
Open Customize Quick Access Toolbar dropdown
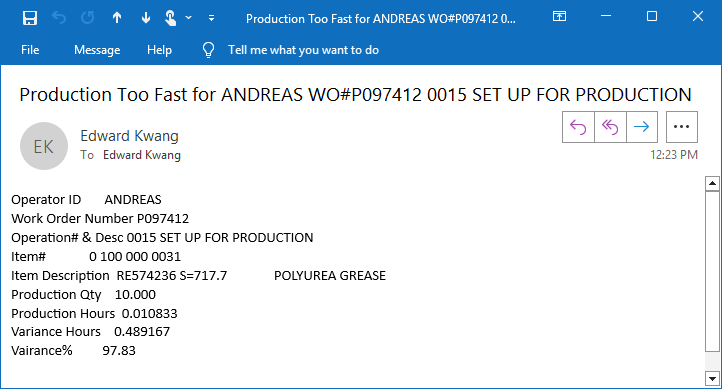(211, 18)
